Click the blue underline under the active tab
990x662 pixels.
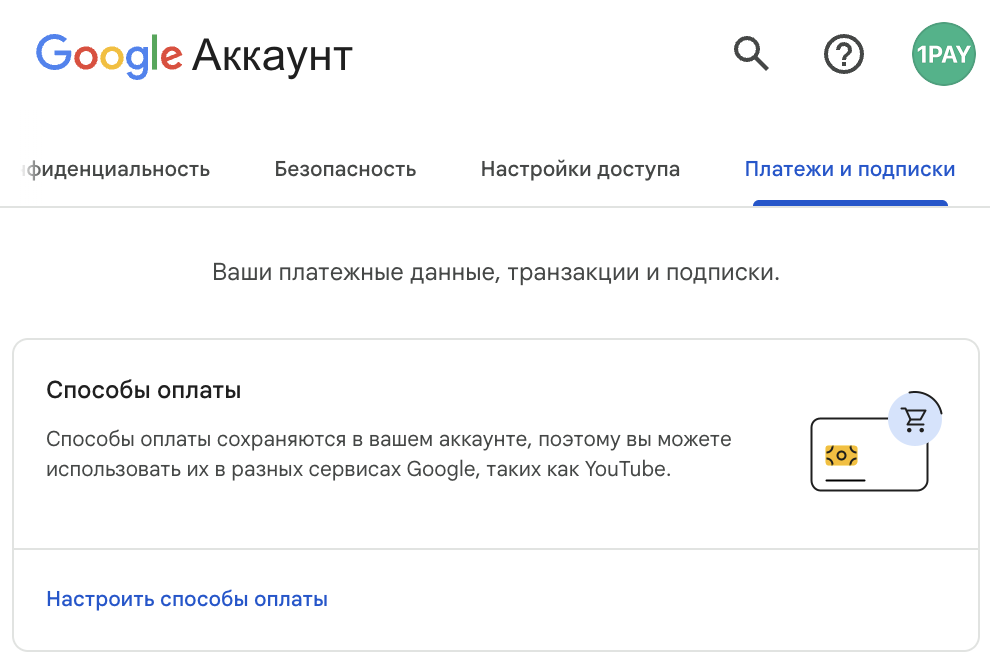[x=850, y=203]
